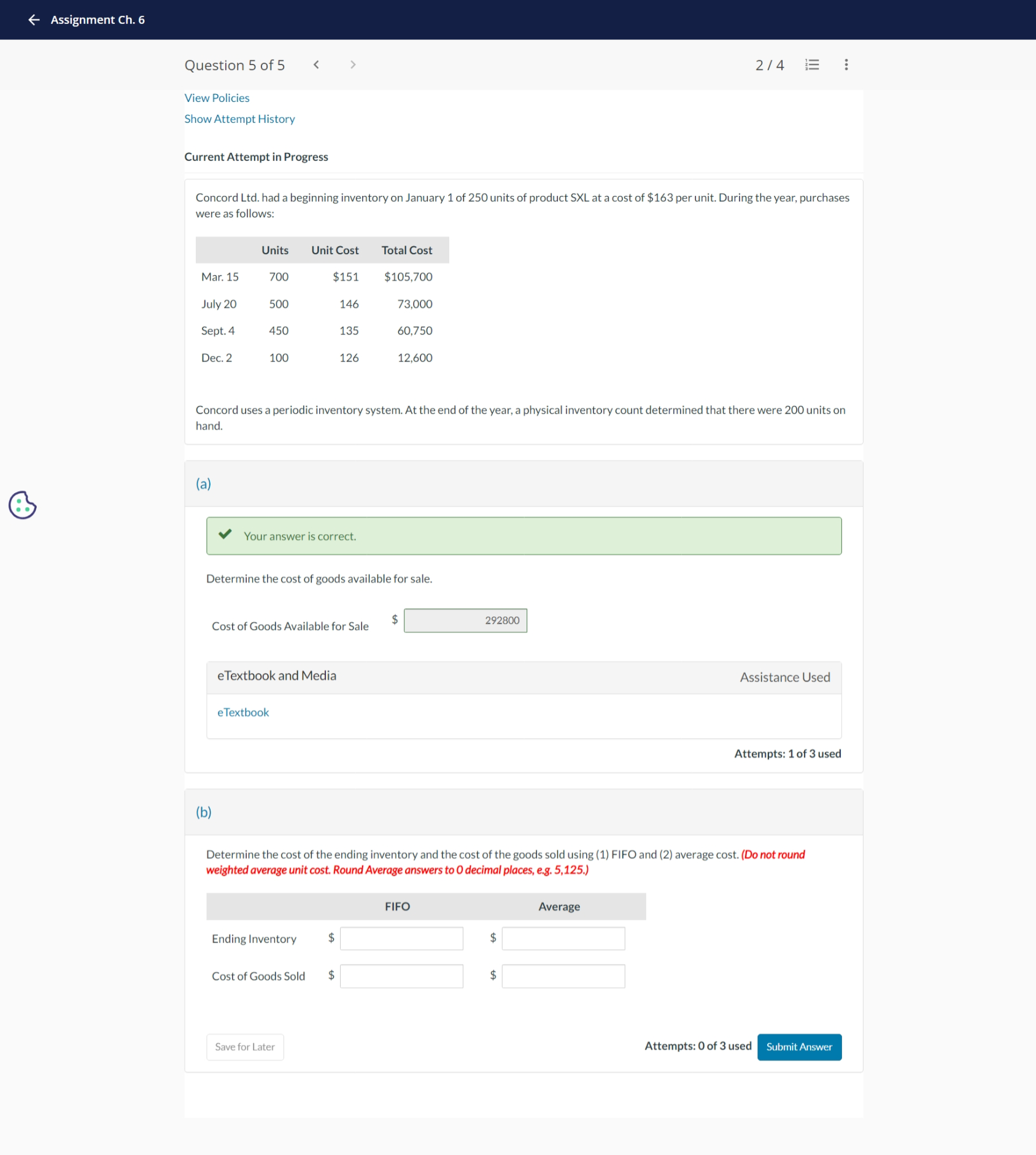Expand section (b)
This screenshot has height=1155, width=1036.
coord(203,812)
